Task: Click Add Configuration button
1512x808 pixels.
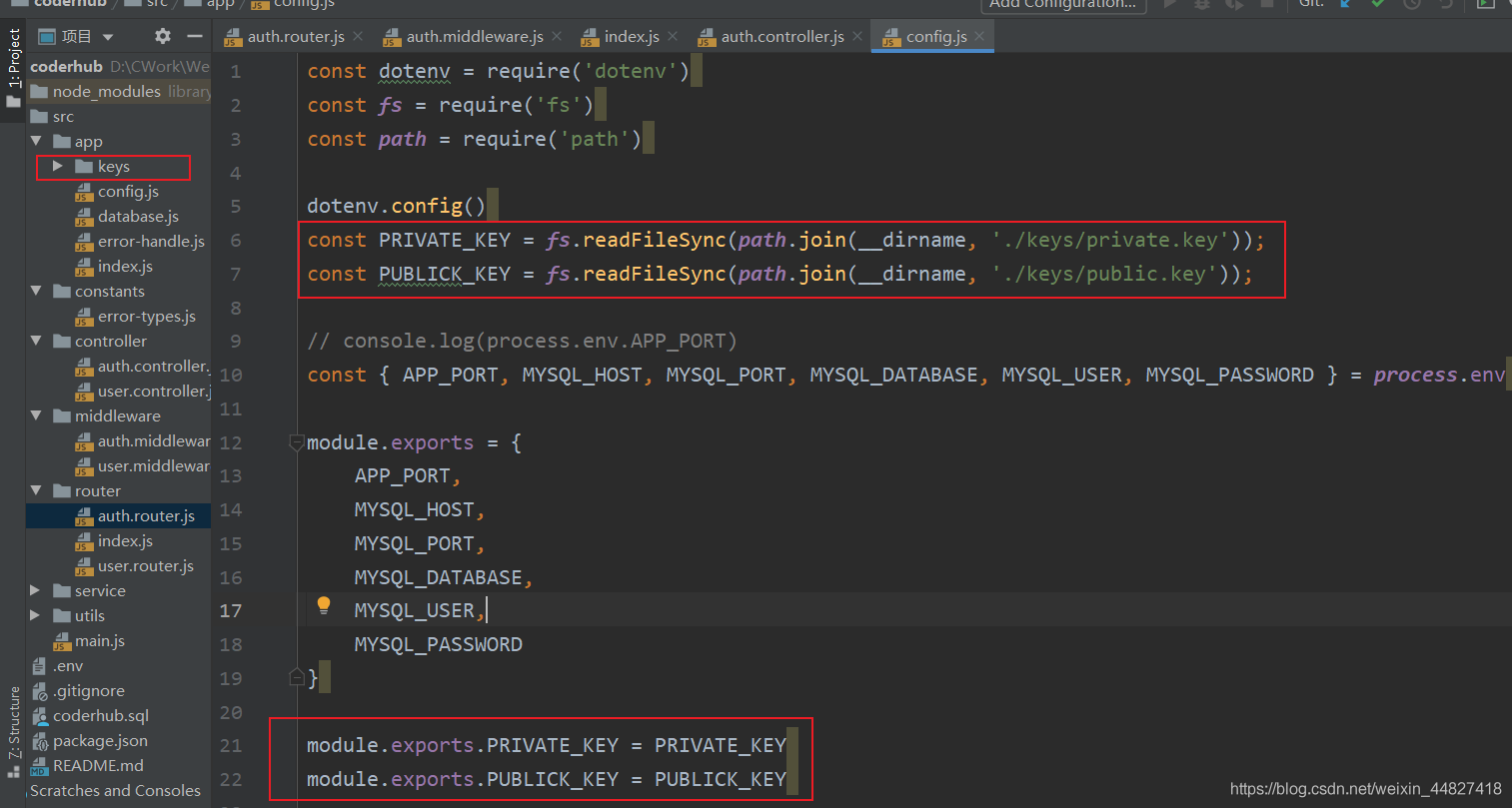Action: (x=1063, y=4)
